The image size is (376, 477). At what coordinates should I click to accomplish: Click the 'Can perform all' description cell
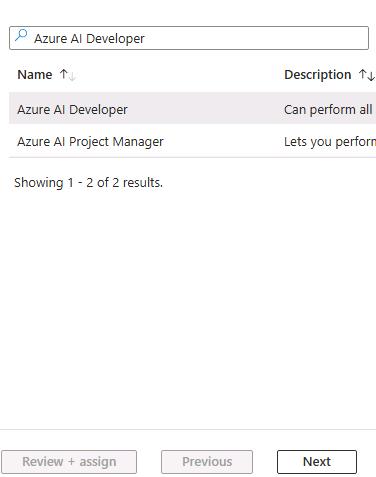[328, 110]
